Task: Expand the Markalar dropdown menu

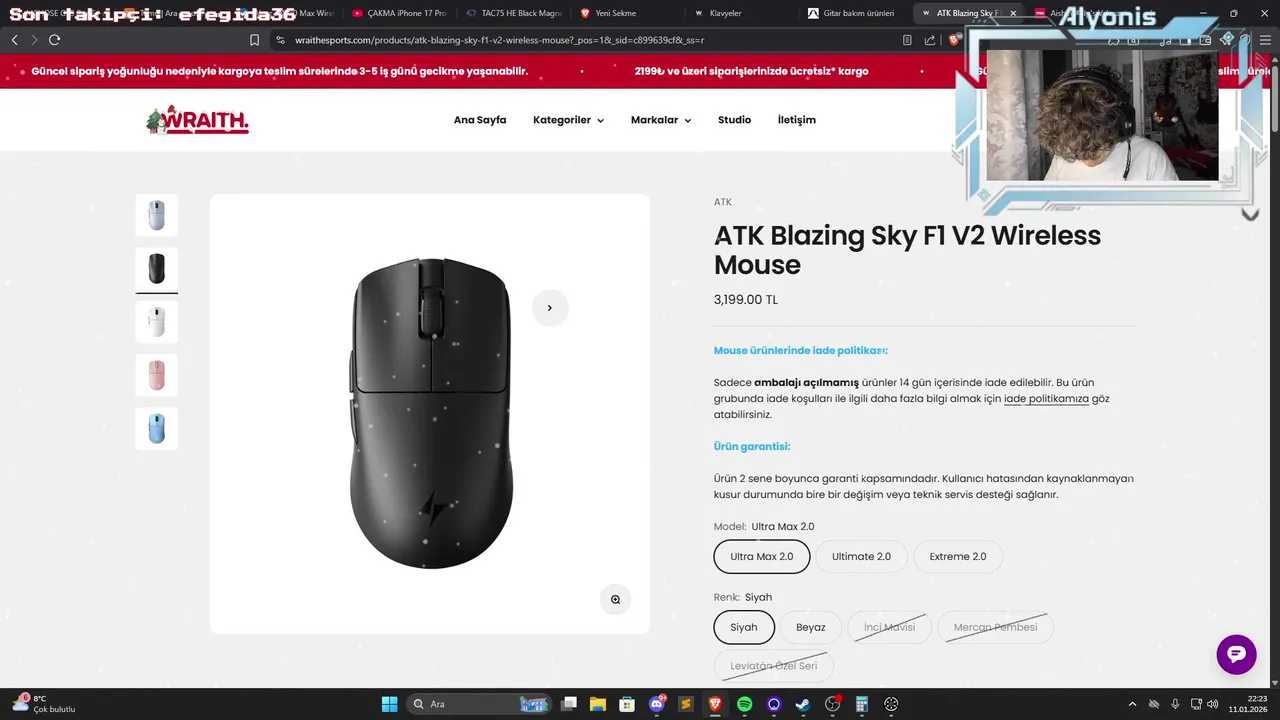Action: (661, 120)
